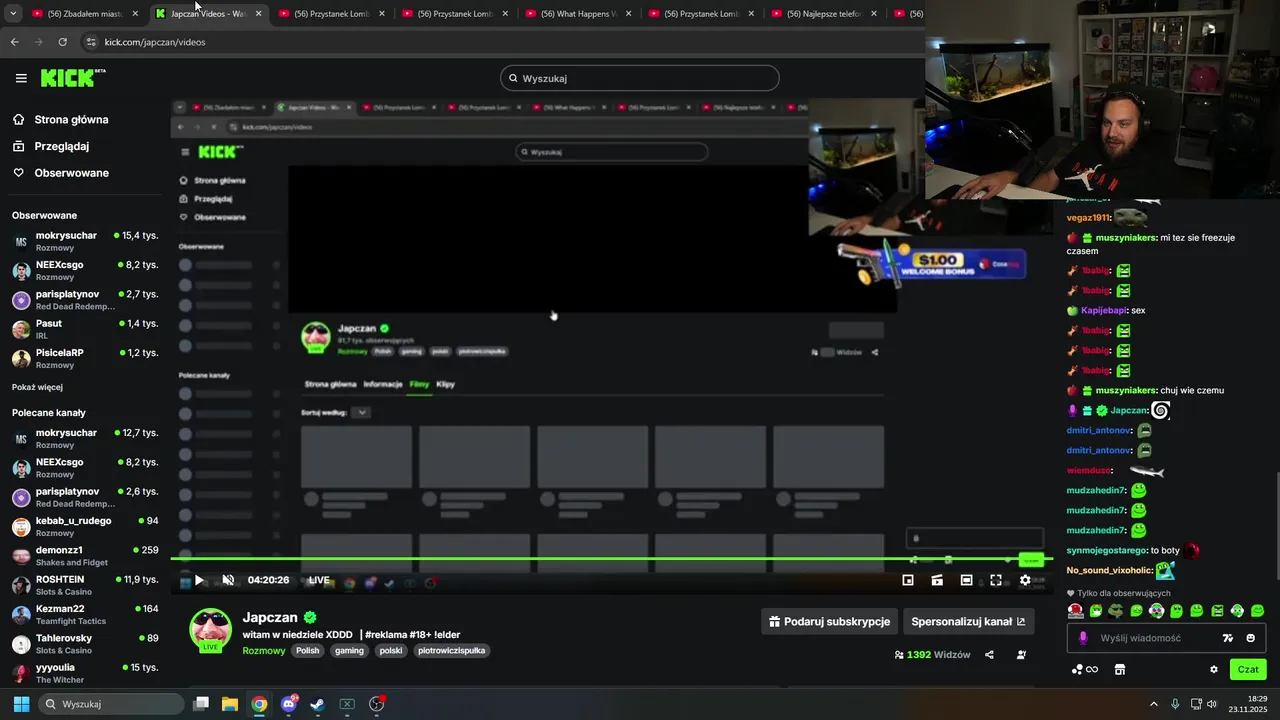Click the green player progress bar
This screenshot has height=720, width=1280.
click(611, 559)
